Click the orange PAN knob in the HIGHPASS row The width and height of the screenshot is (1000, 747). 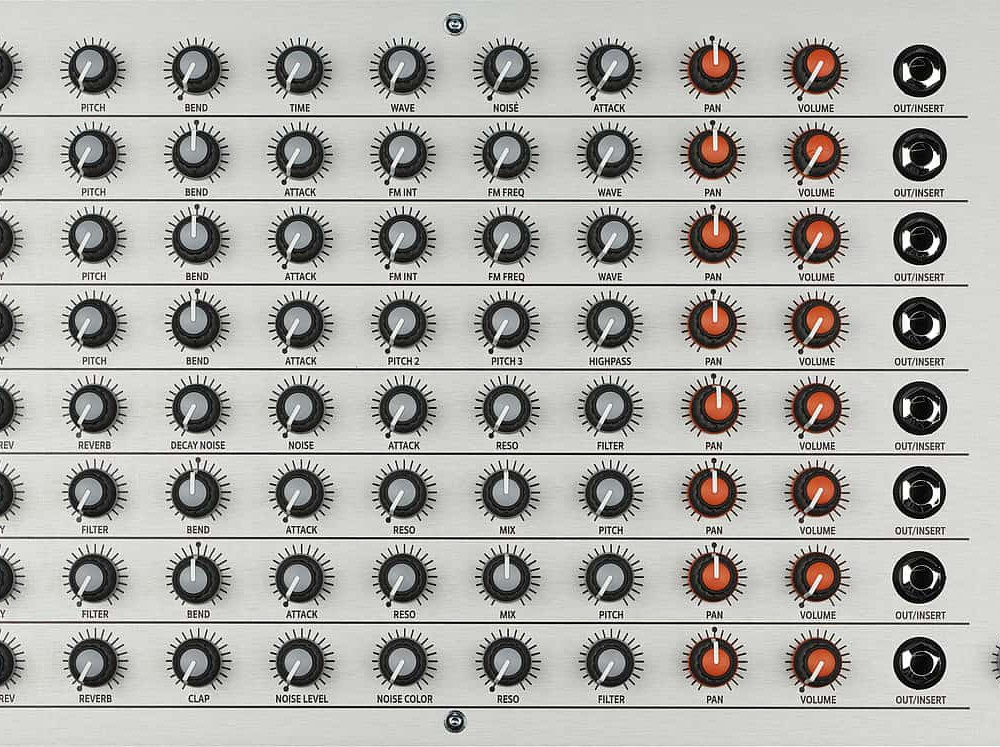tap(713, 322)
